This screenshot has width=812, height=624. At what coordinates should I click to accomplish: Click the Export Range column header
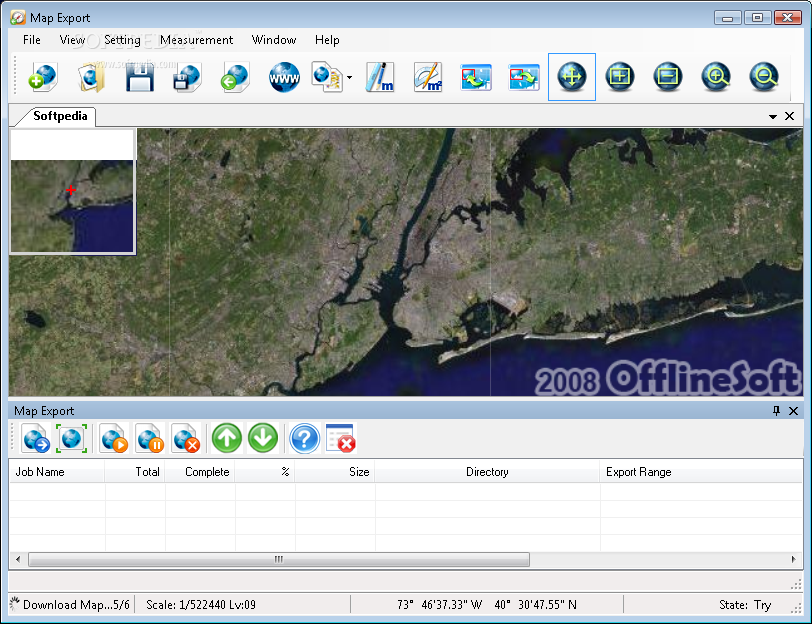(701, 472)
